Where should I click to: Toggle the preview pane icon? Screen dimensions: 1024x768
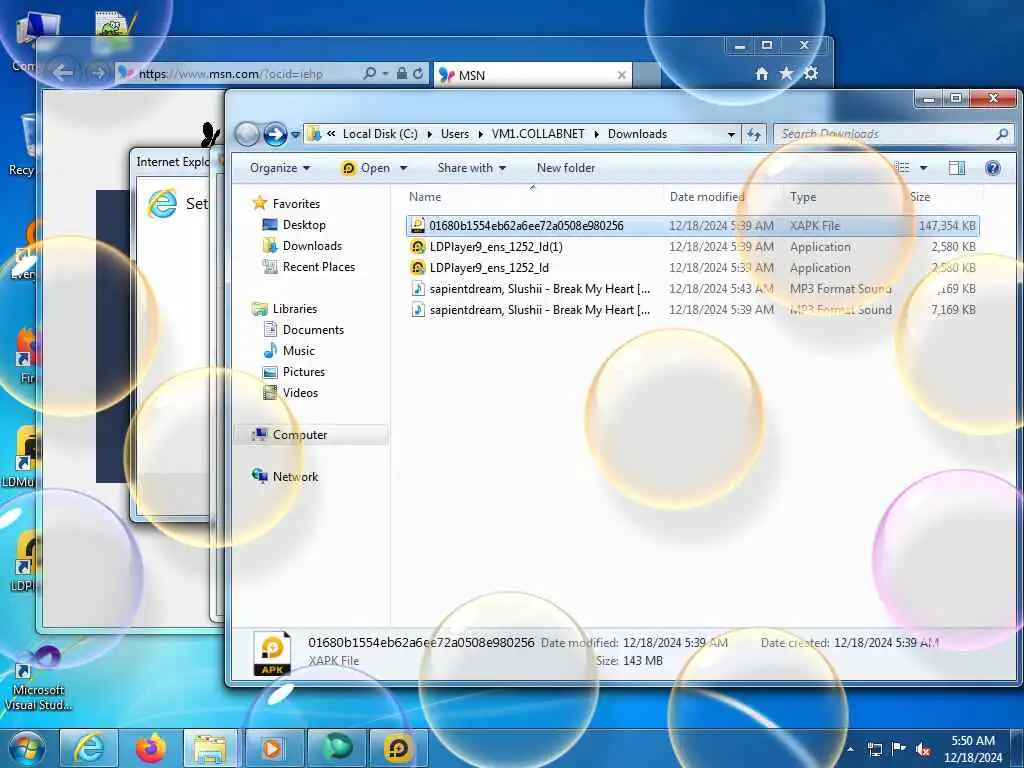click(x=957, y=168)
